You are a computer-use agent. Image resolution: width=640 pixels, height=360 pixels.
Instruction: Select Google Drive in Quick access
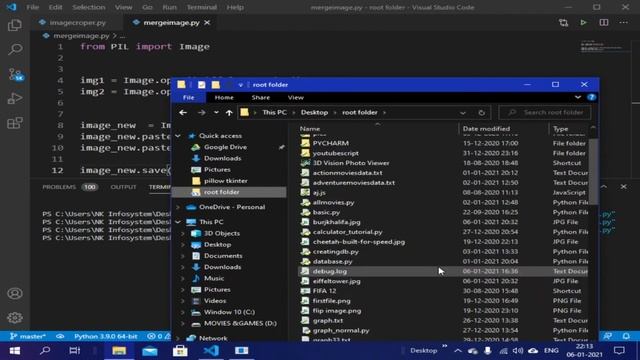[225, 147]
